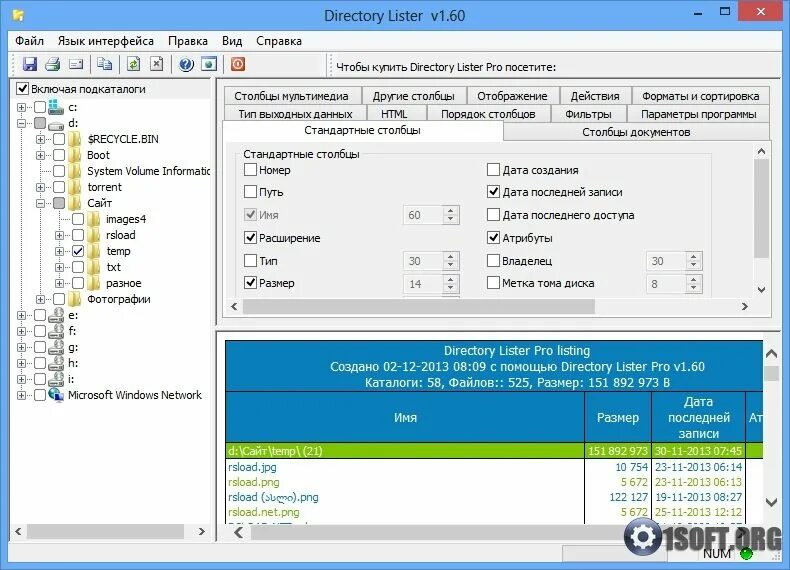Click the rsload.jpg file link in listing
This screenshot has height=570, width=790.
[252, 467]
